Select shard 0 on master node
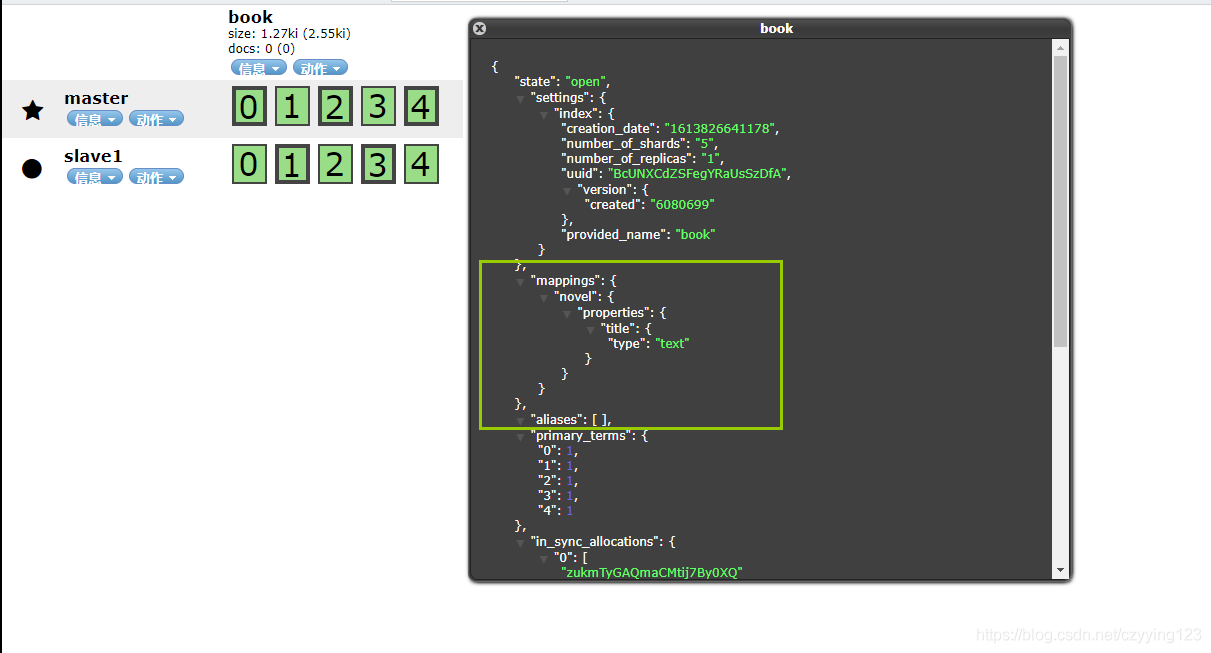Viewport: 1211px width, 653px height. tap(249, 106)
